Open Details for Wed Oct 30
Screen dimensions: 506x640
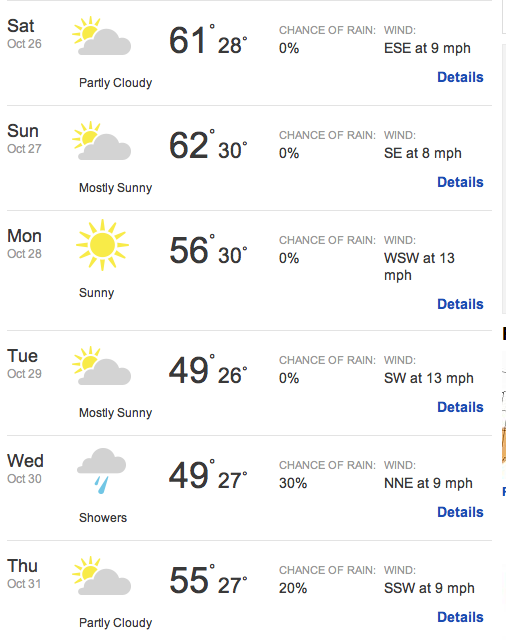click(x=460, y=512)
